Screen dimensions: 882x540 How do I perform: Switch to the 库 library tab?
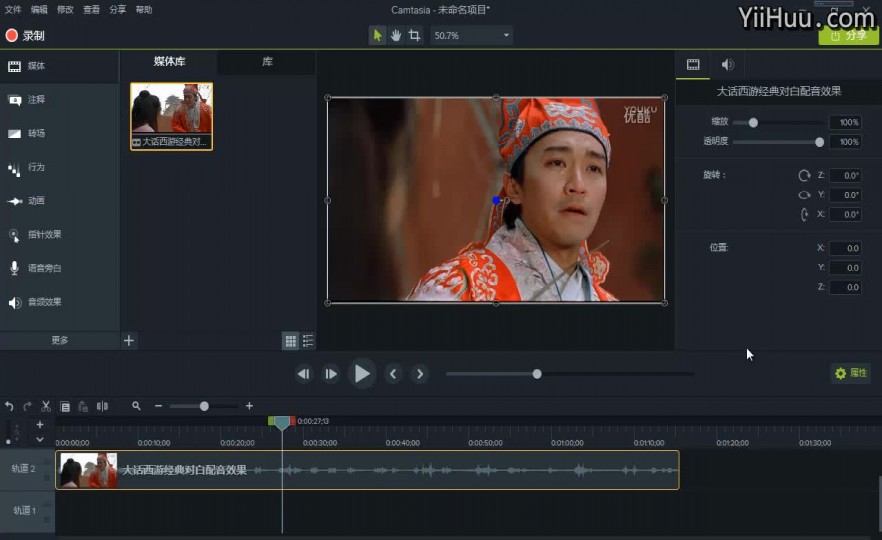point(267,61)
